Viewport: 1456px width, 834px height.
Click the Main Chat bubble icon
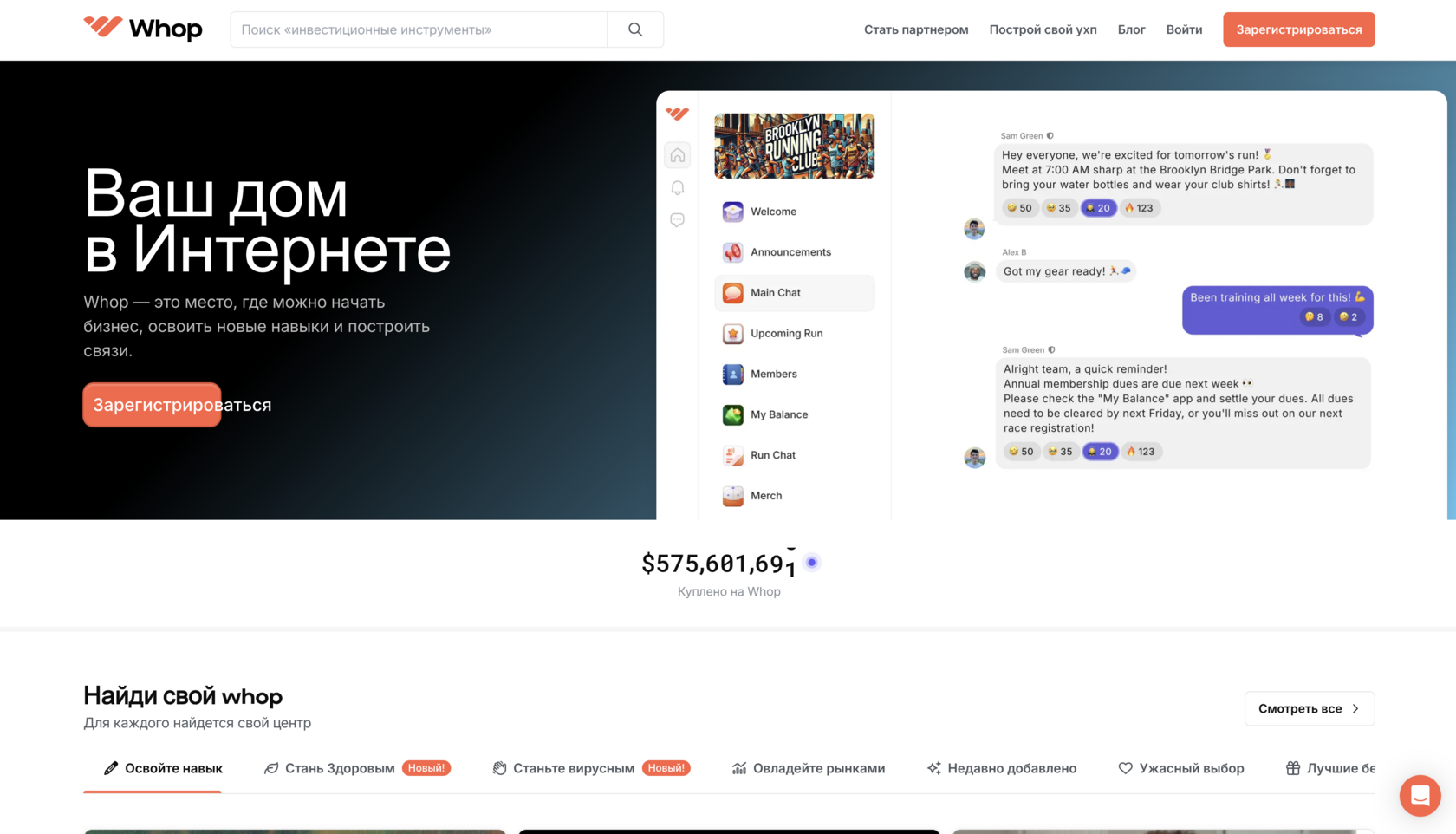pos(733,293)
